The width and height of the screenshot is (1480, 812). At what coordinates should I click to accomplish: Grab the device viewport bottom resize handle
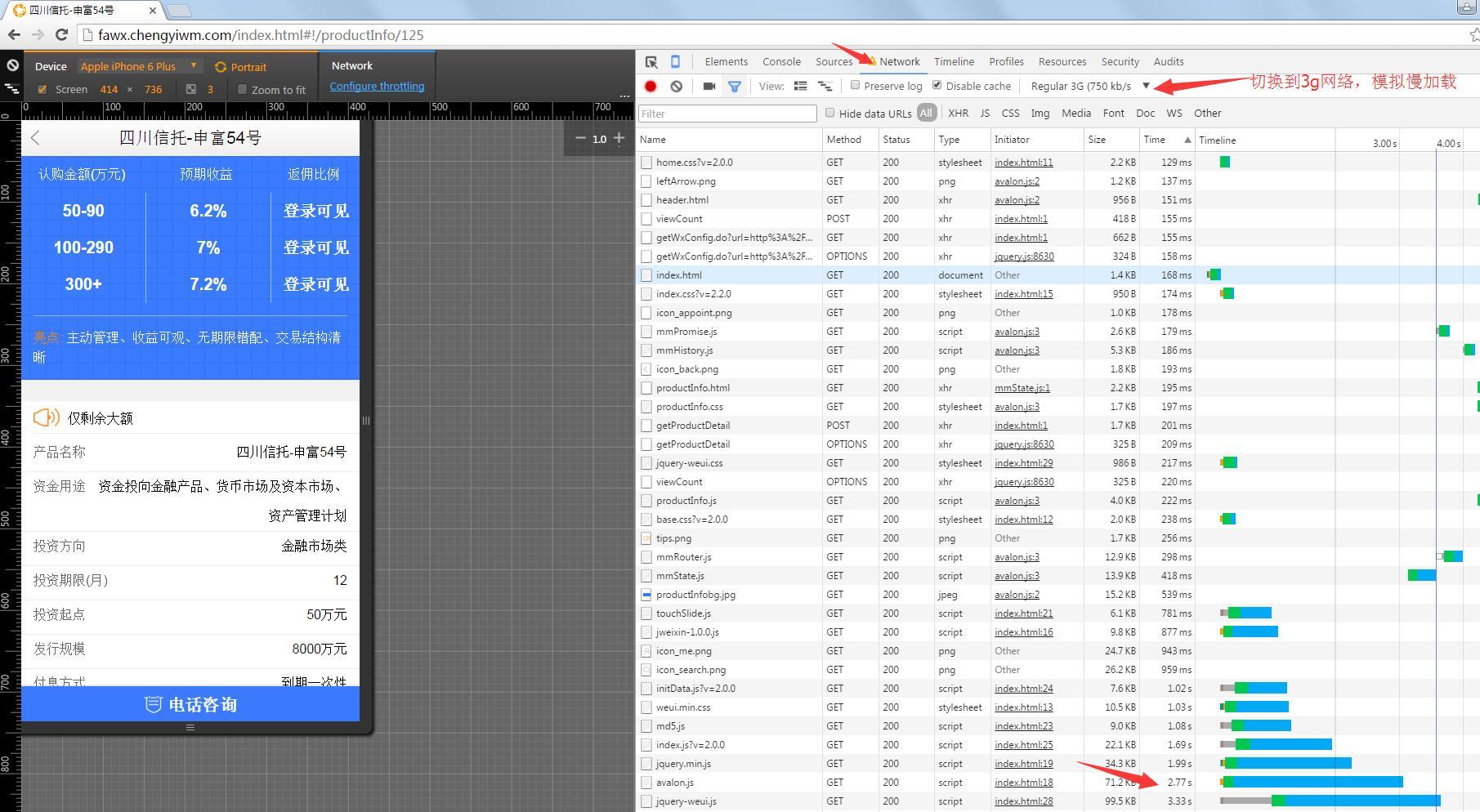tap(190, 727)
